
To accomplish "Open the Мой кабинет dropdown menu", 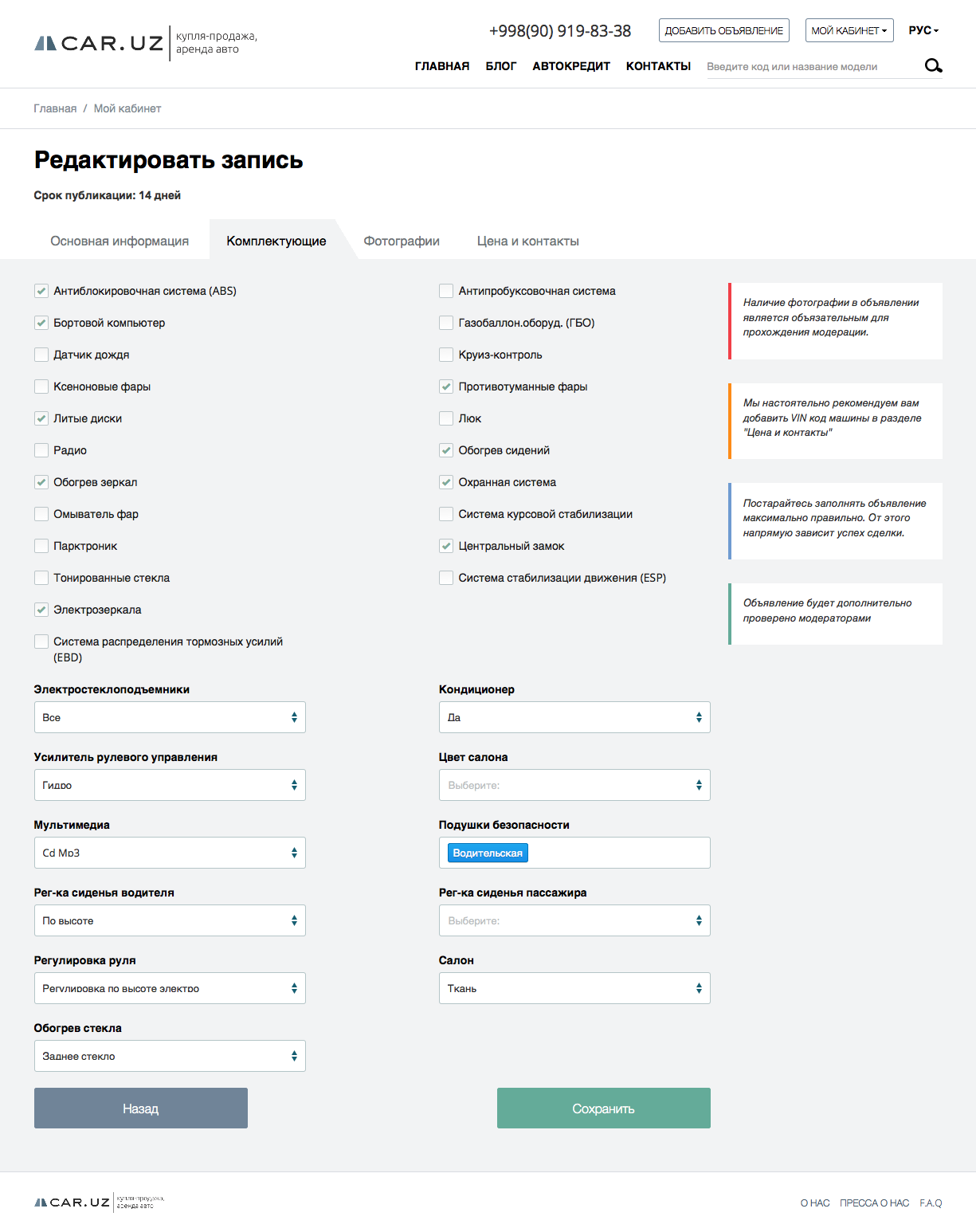I will point(849,30).
